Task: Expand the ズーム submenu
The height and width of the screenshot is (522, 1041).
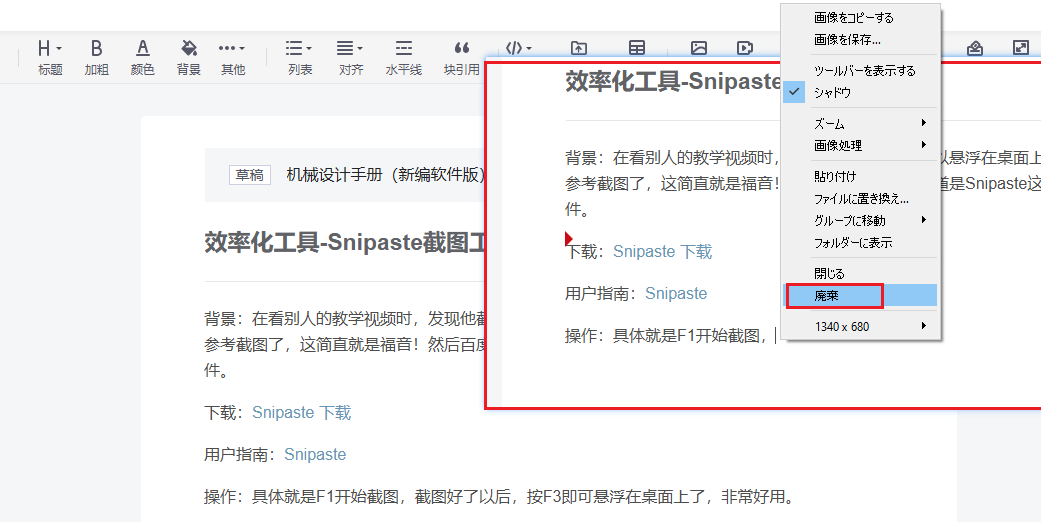Action: tap(860, 124)
